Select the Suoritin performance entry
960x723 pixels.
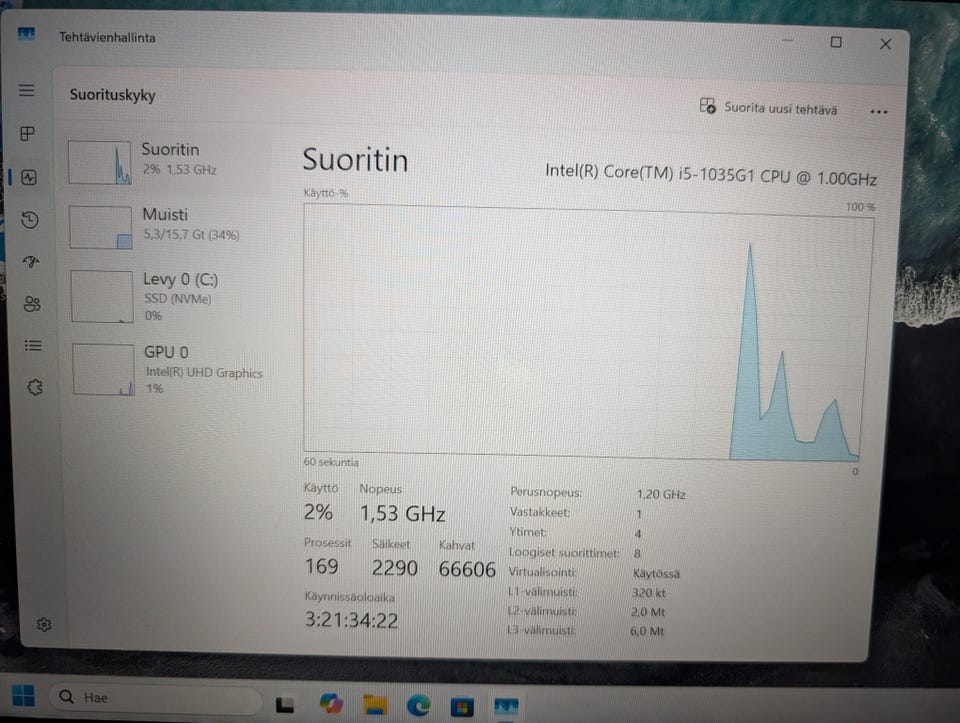tap(168, 162)
